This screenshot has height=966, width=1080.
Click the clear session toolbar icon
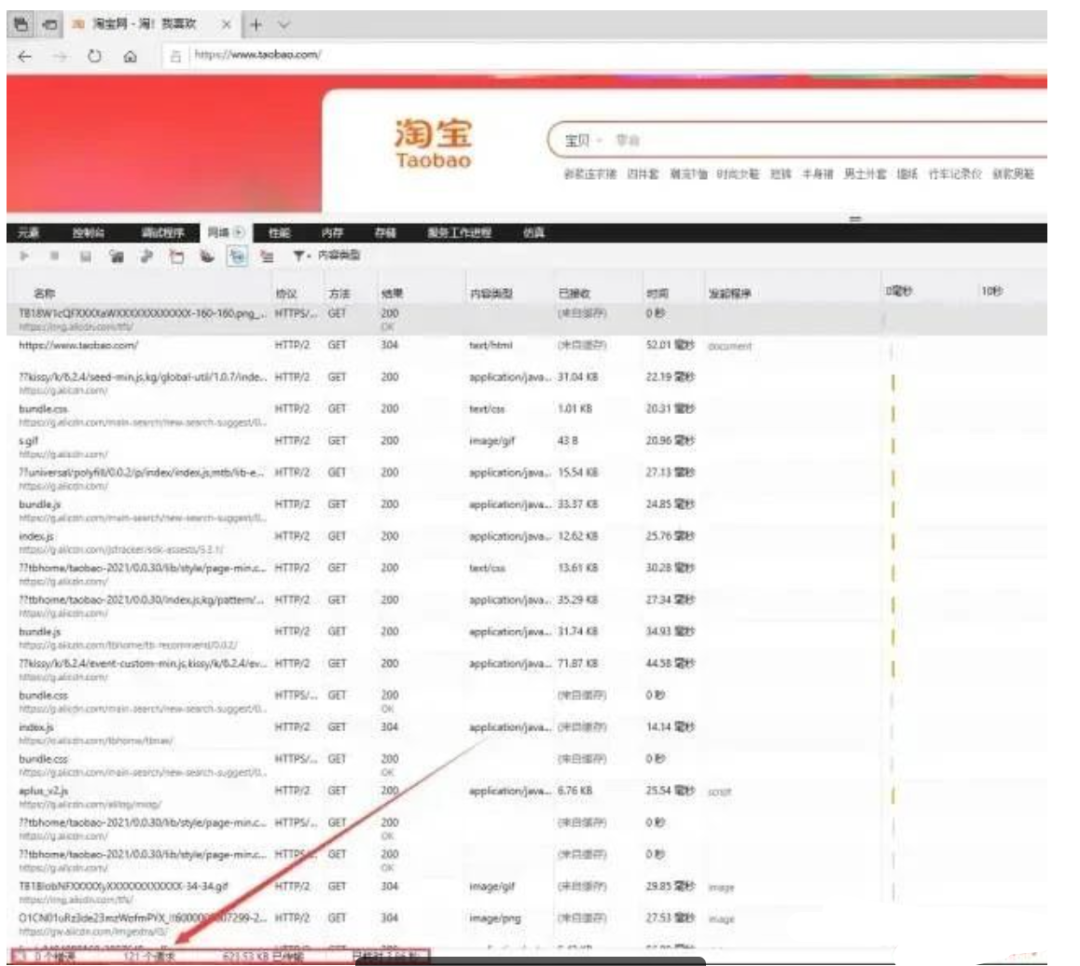coord(207,256)
